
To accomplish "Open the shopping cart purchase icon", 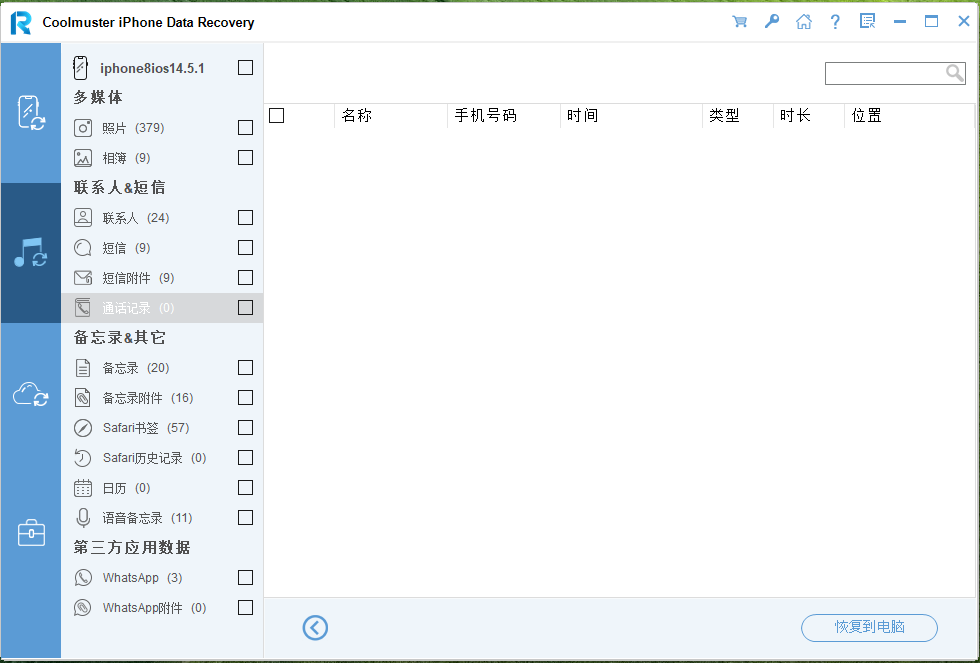I will click(739, 22).
